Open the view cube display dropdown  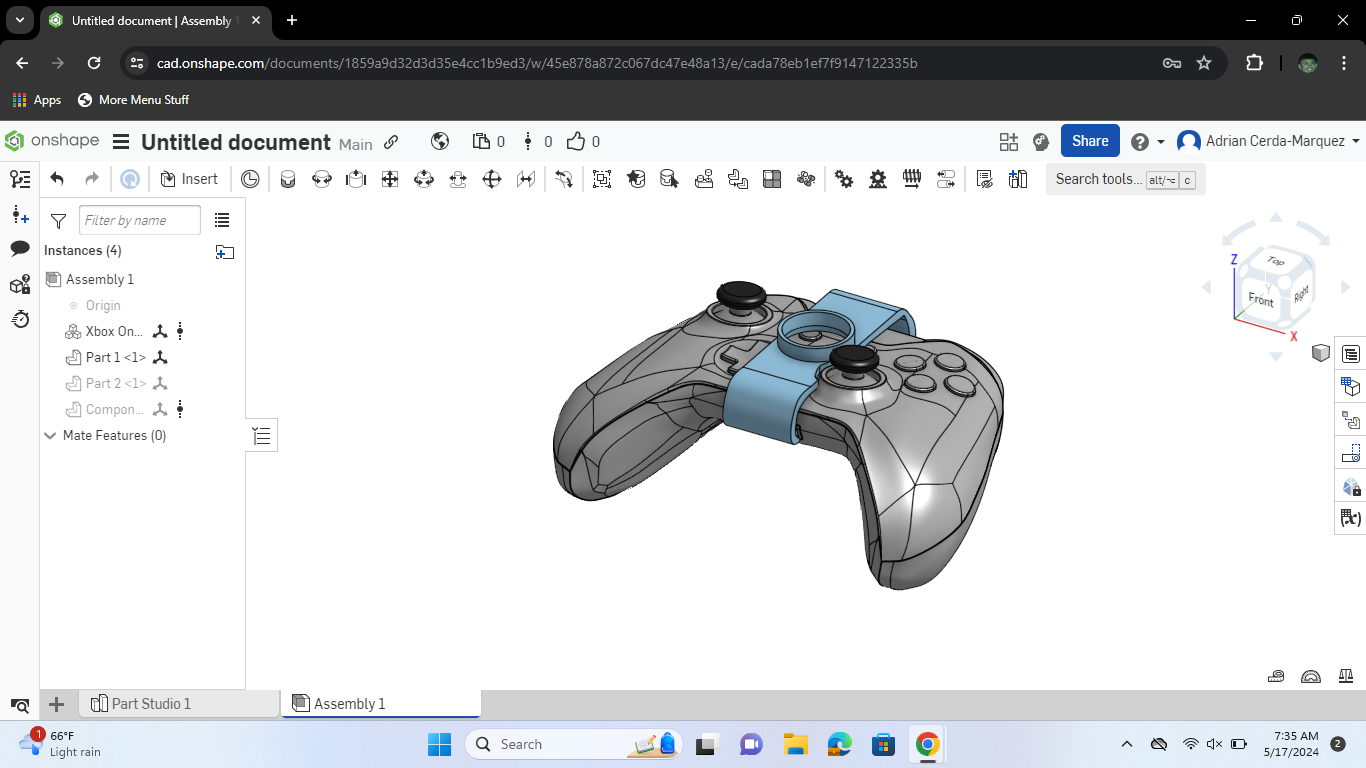point(1321,352)
